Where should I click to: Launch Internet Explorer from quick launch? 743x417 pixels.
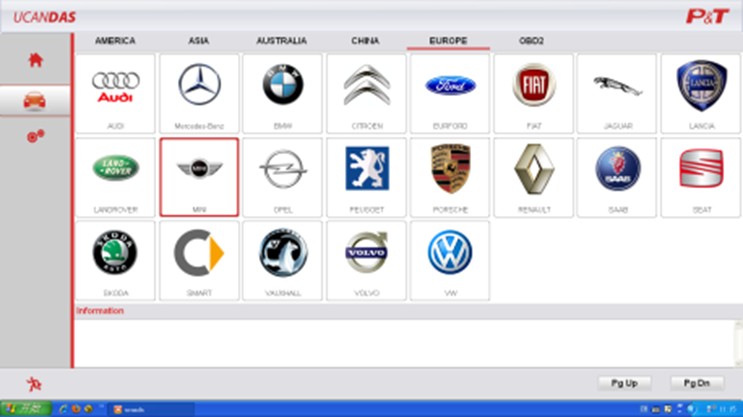(63, 409)
